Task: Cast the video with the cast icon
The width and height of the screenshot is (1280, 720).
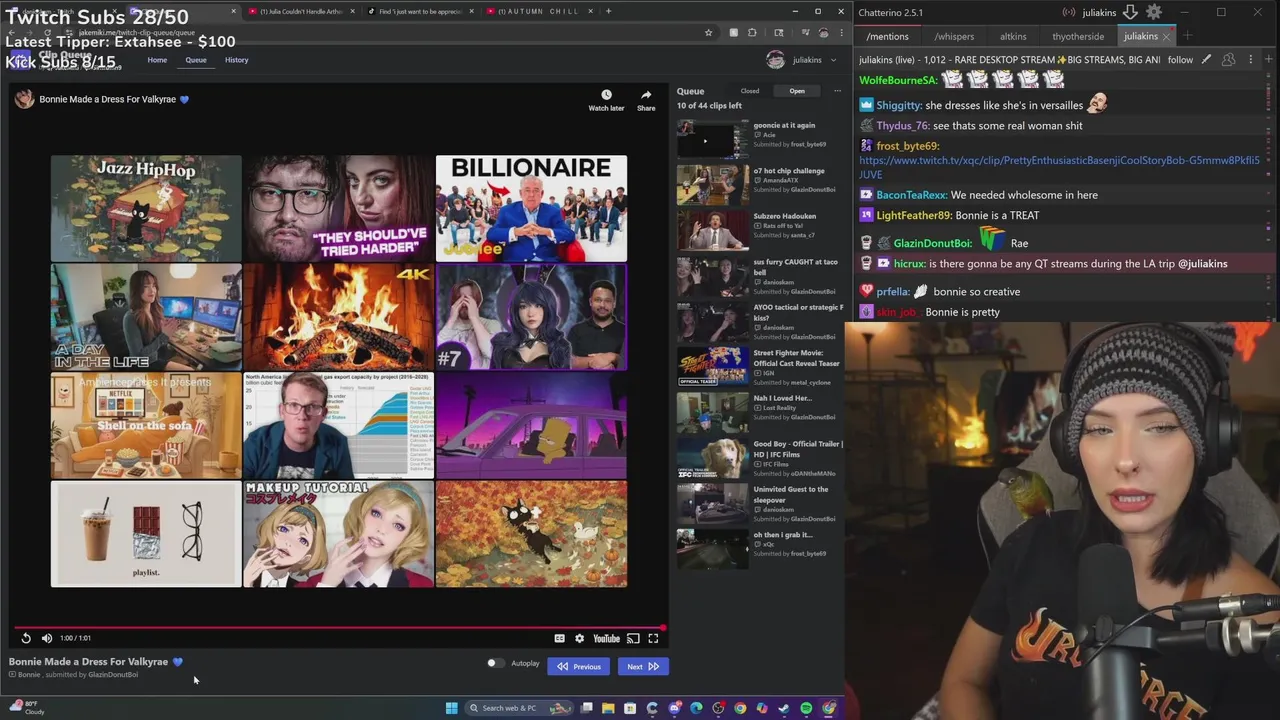Action: pos(633,638)
